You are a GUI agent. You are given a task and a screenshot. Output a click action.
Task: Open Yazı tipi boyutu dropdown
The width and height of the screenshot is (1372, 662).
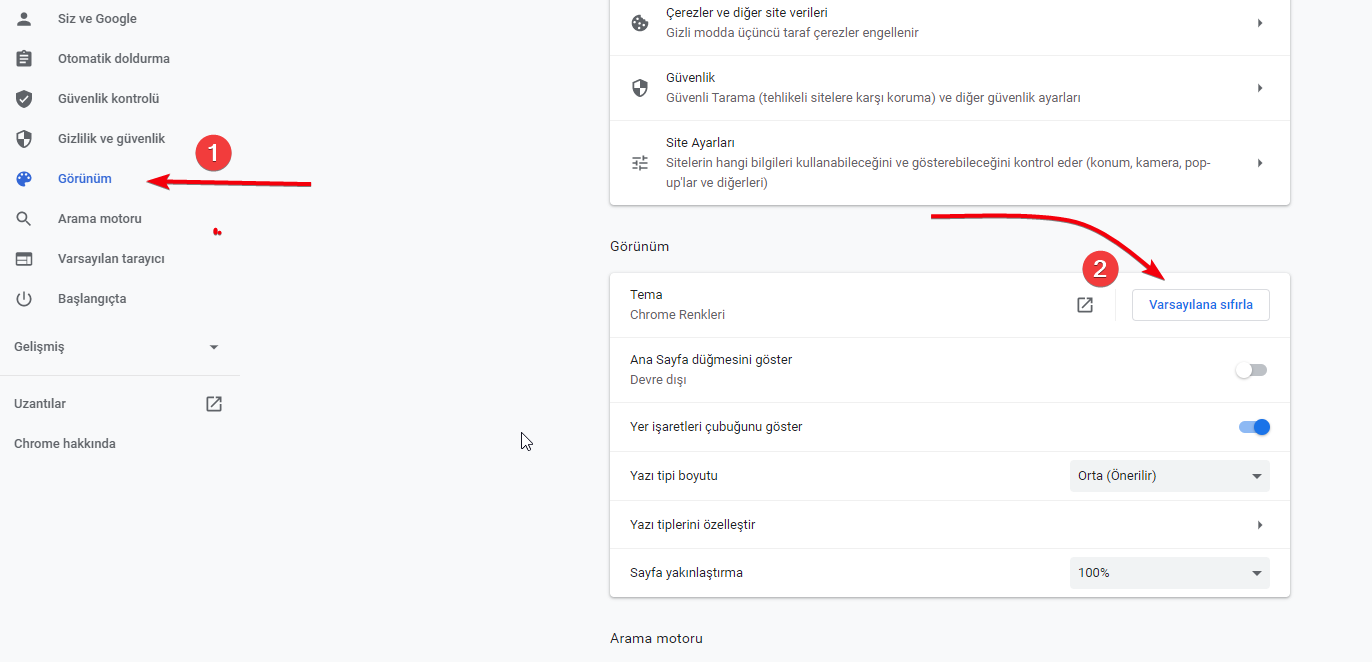pyautogui.click(x=1169, y=476)
